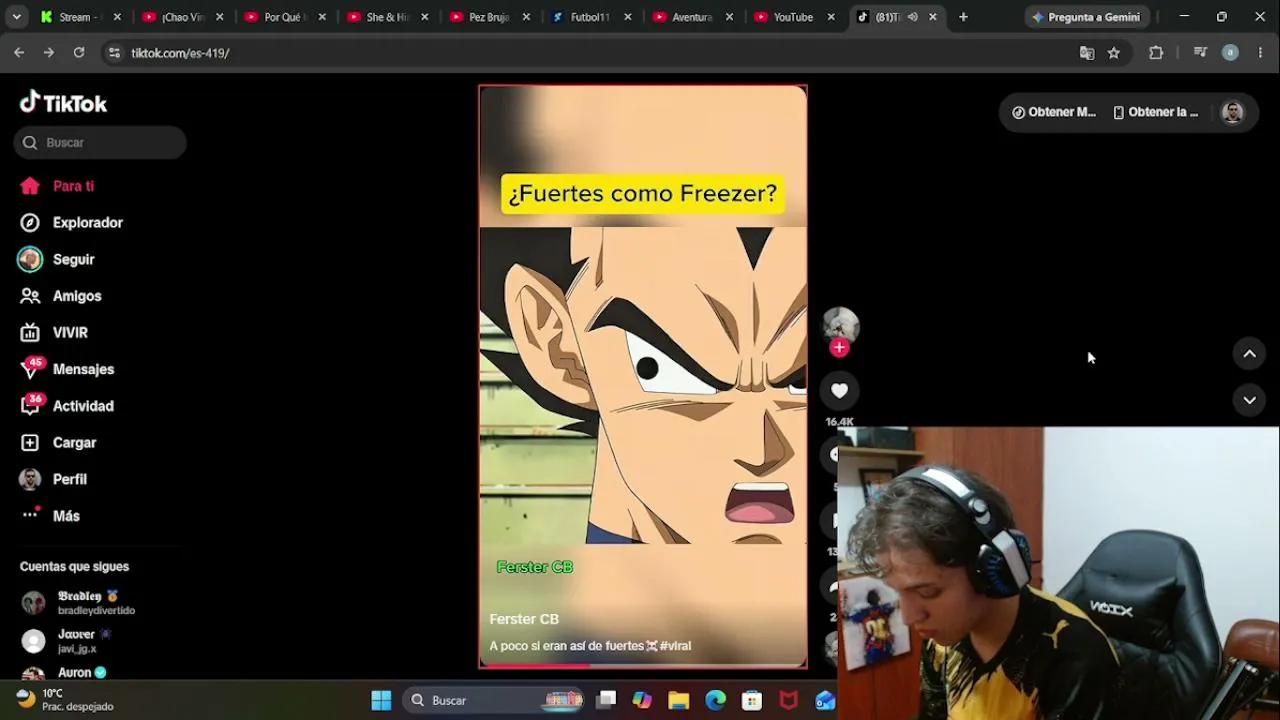Switch to the Por Qué browser tab
The width and height of the screenshot is (1280, 720).
point(284,17)
